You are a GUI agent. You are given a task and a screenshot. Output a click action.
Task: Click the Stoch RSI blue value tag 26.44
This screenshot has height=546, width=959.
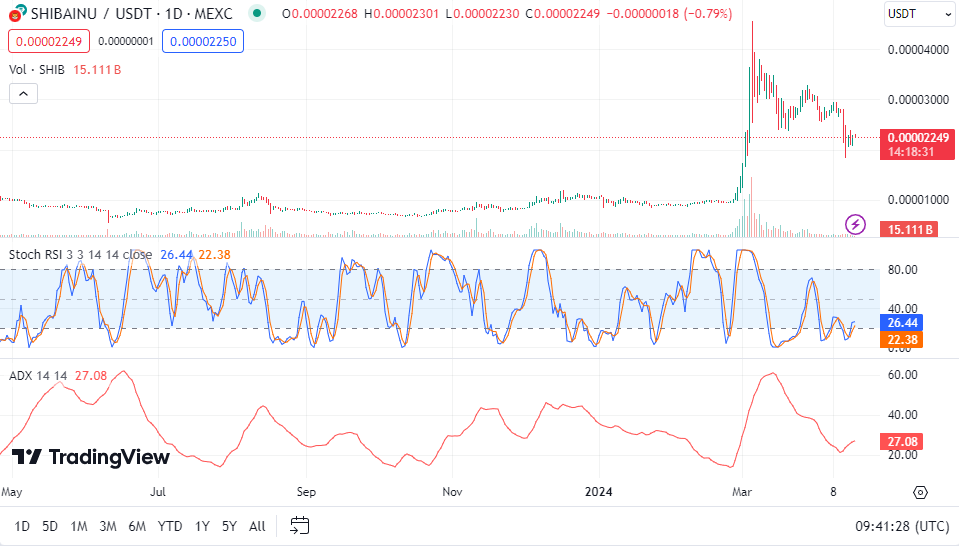point(902,322)
